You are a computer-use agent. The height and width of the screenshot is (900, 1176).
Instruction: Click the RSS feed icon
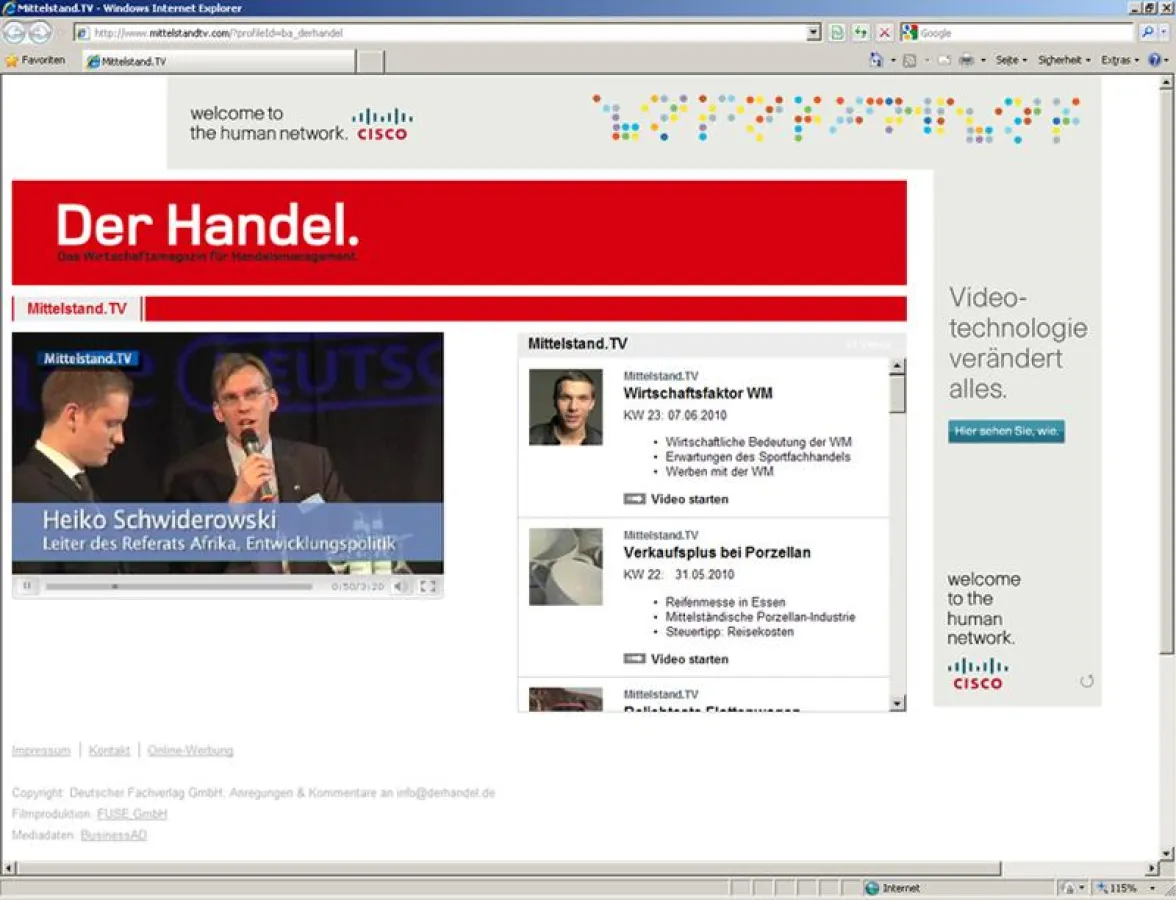[x=911, y=60]
